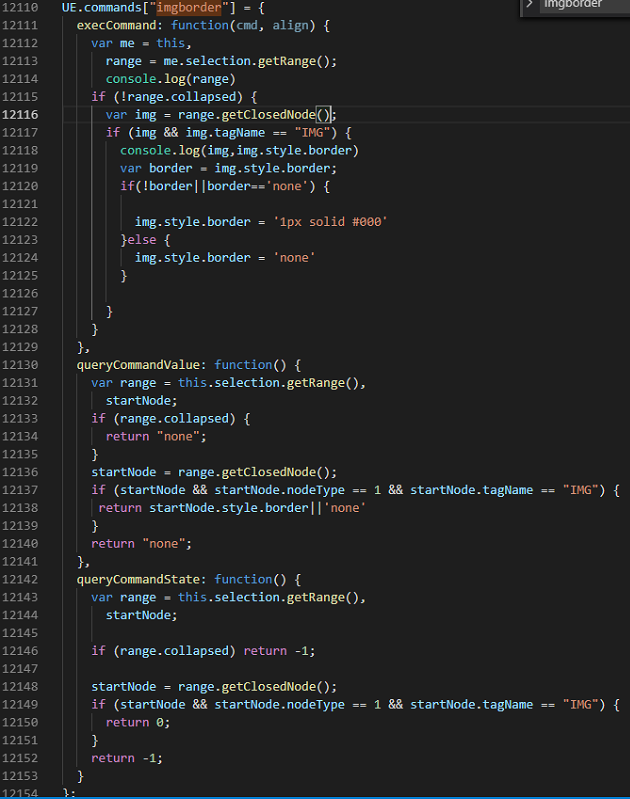630x799 pixels.
Task: Click 'startNode;' declaration on line 12144
Action: (x=141, y=615)
